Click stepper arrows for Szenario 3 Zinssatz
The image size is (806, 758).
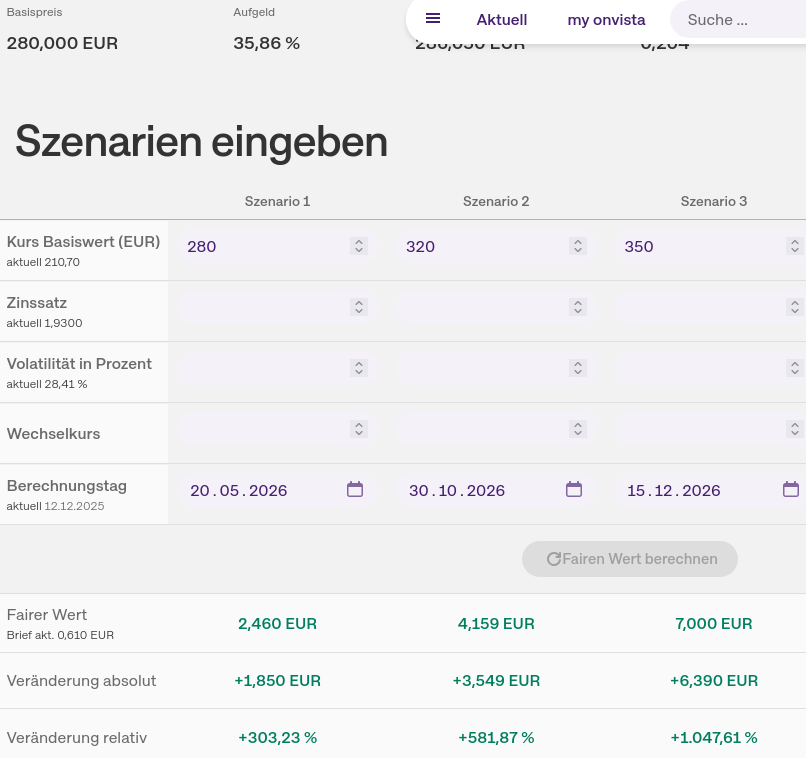tap(795, 307)
